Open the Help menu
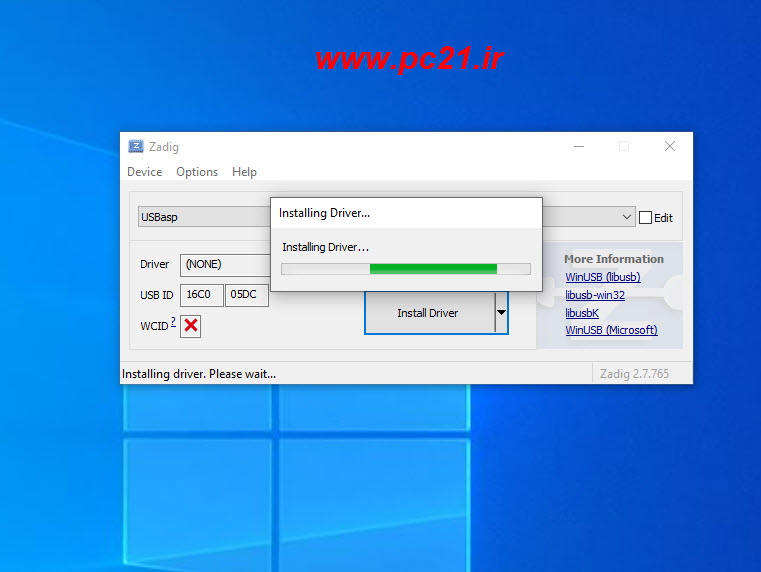 pos(244,172)
